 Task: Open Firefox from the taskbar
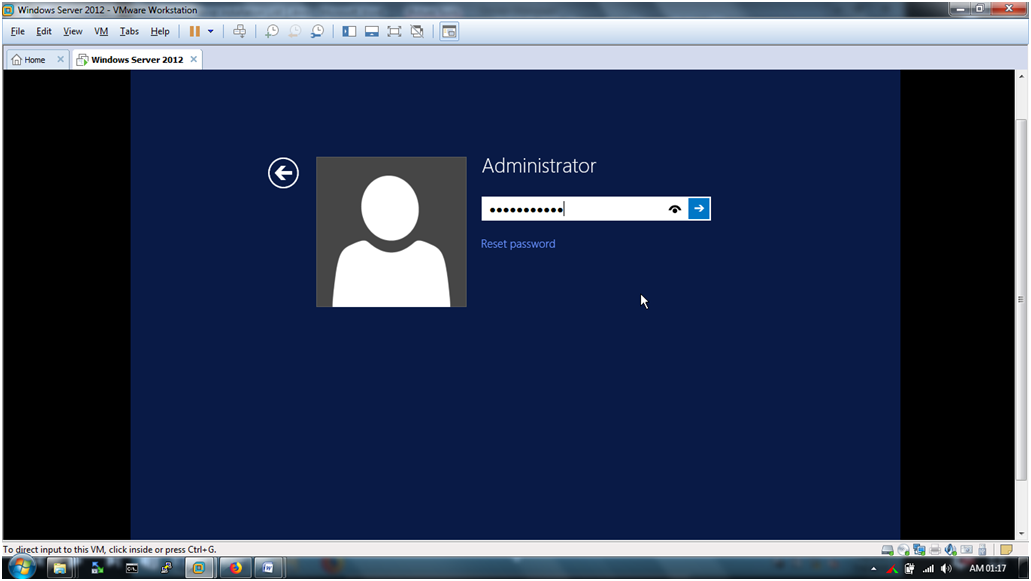(x=235, y=568)
